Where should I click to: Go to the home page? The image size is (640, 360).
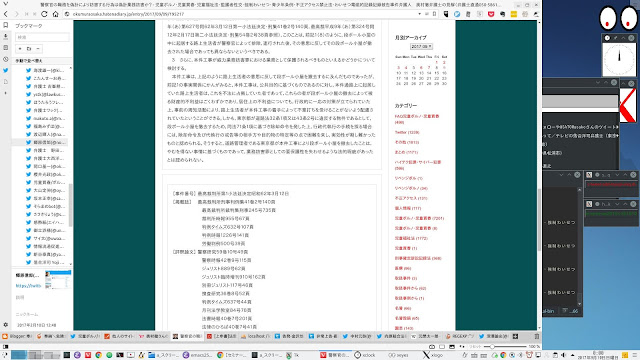pyautogui.click(x=56, y=14)
